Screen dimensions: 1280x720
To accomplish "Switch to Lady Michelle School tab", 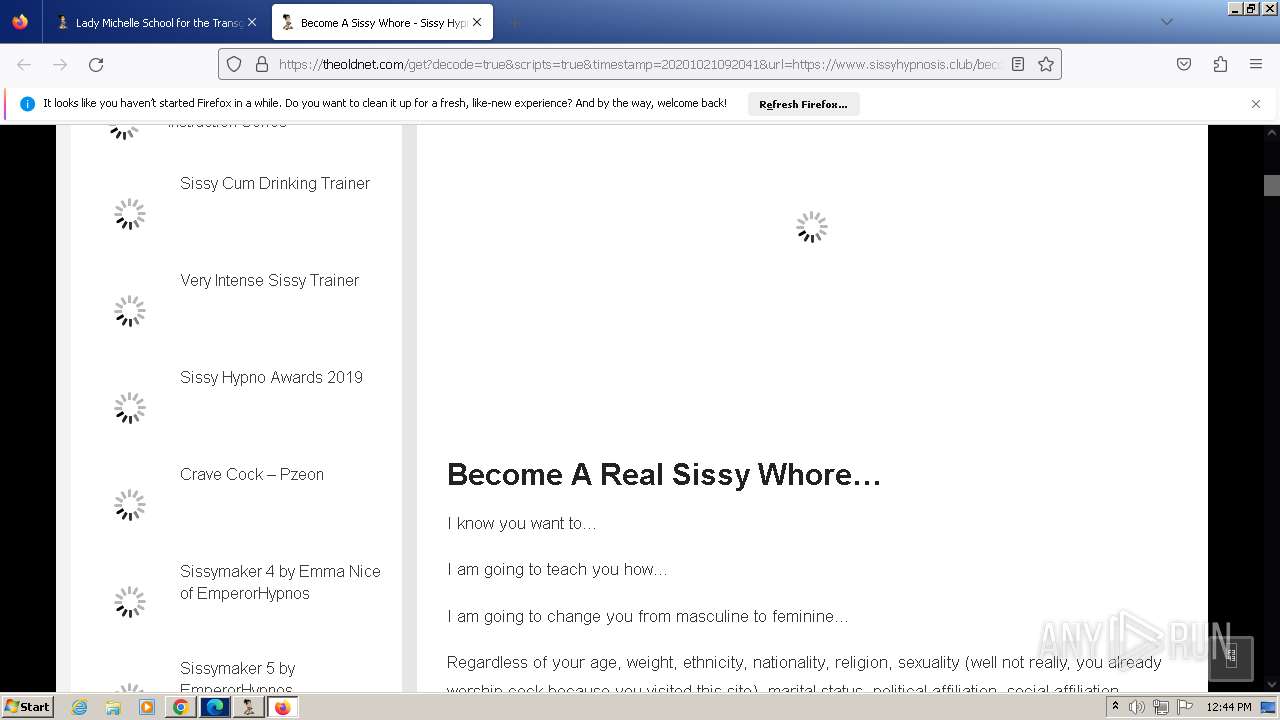I will point(157,22).
